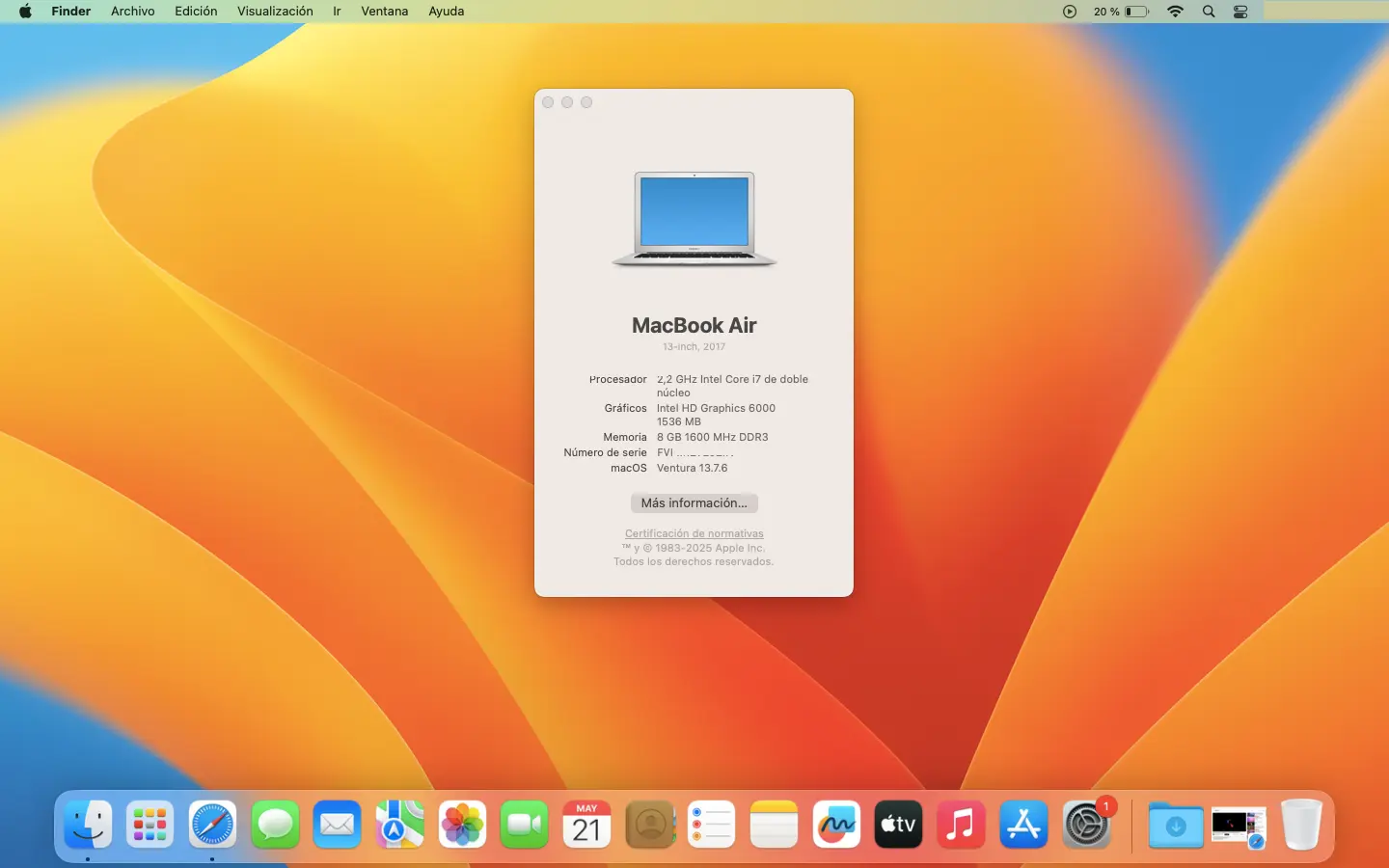Click the 8 GB 1600 MHz DDR3 text
1389x868 pixels.
click(x=713, y=438)
